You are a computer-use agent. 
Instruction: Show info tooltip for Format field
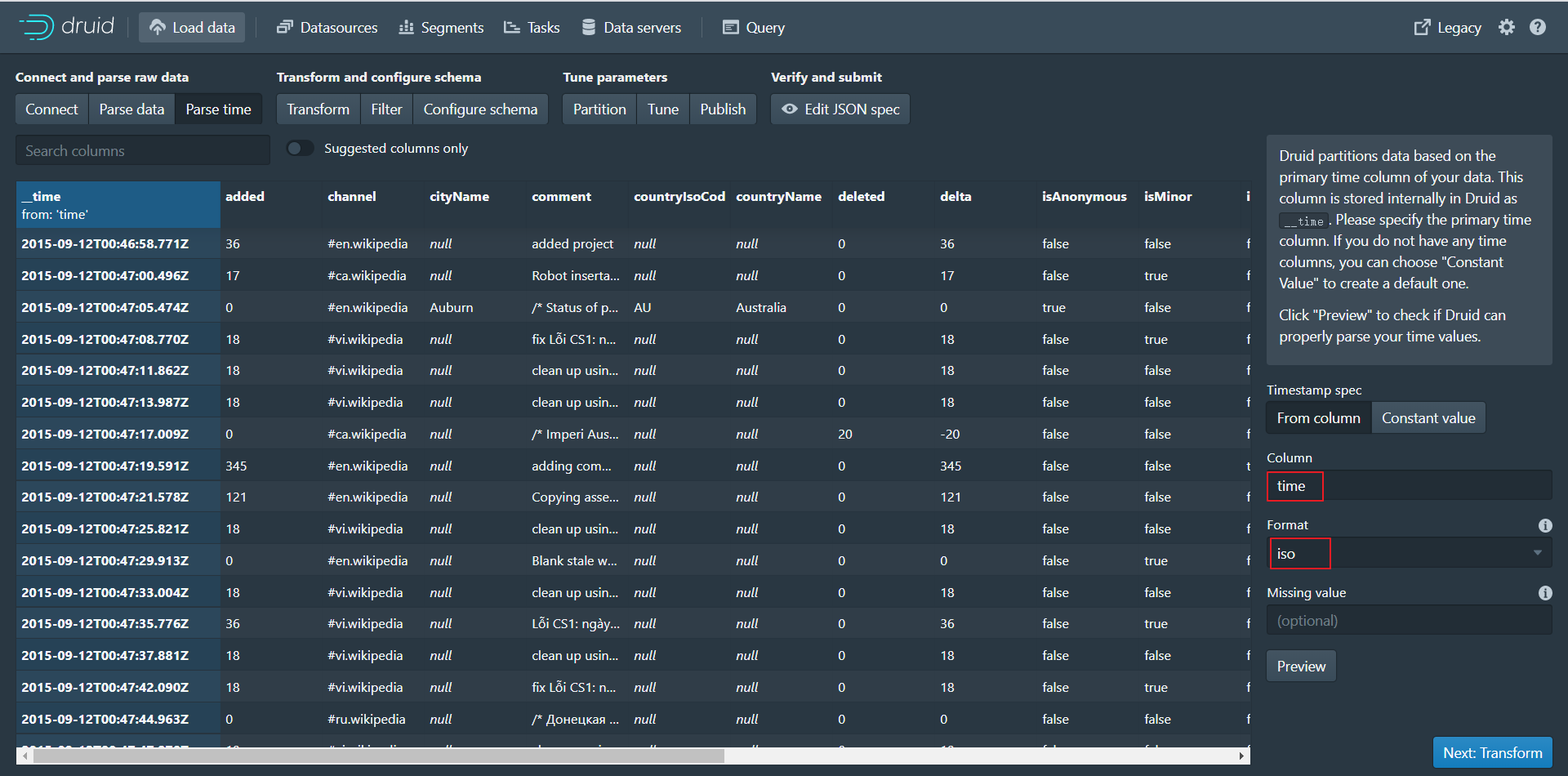tap(1545, 525)
